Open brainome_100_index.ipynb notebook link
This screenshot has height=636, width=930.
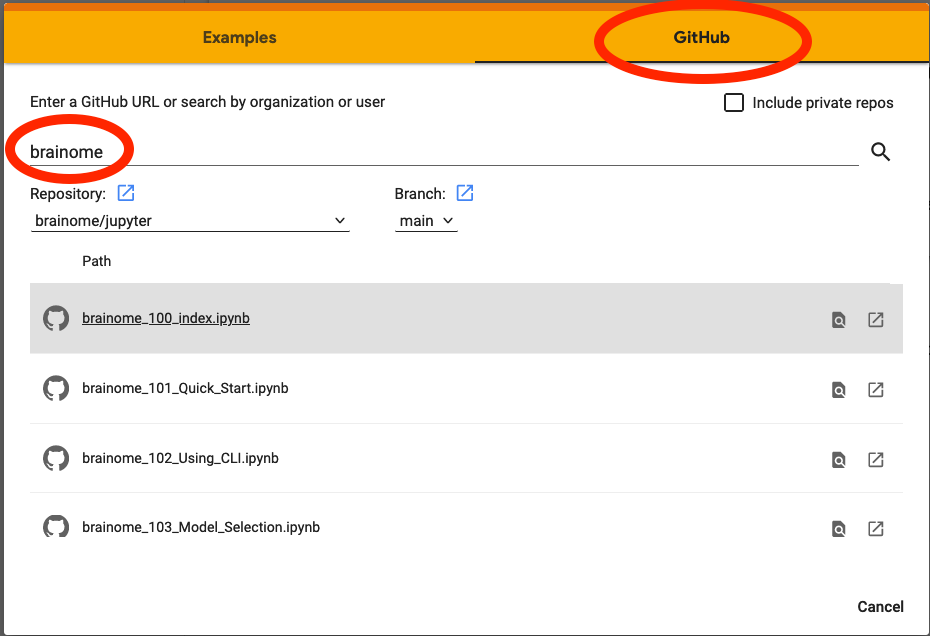pos(165,318)
